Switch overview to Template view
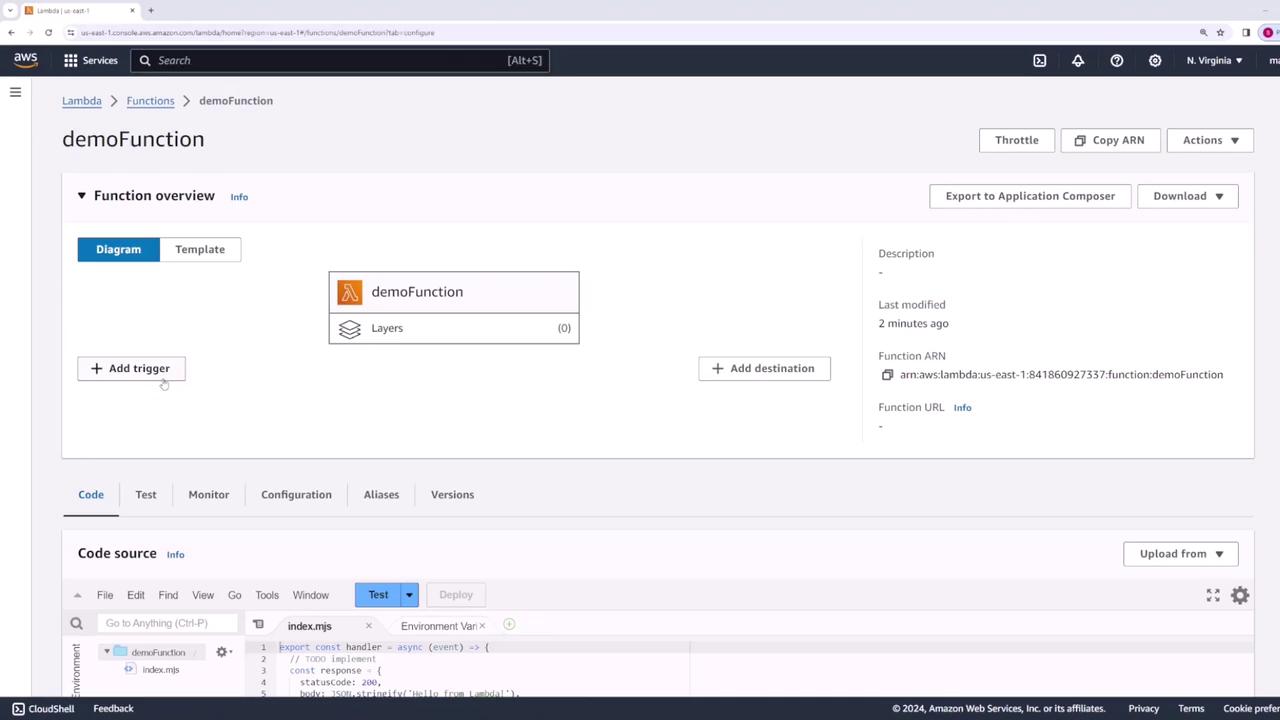The image size is (1280, 720). click(x=200, y=249)
